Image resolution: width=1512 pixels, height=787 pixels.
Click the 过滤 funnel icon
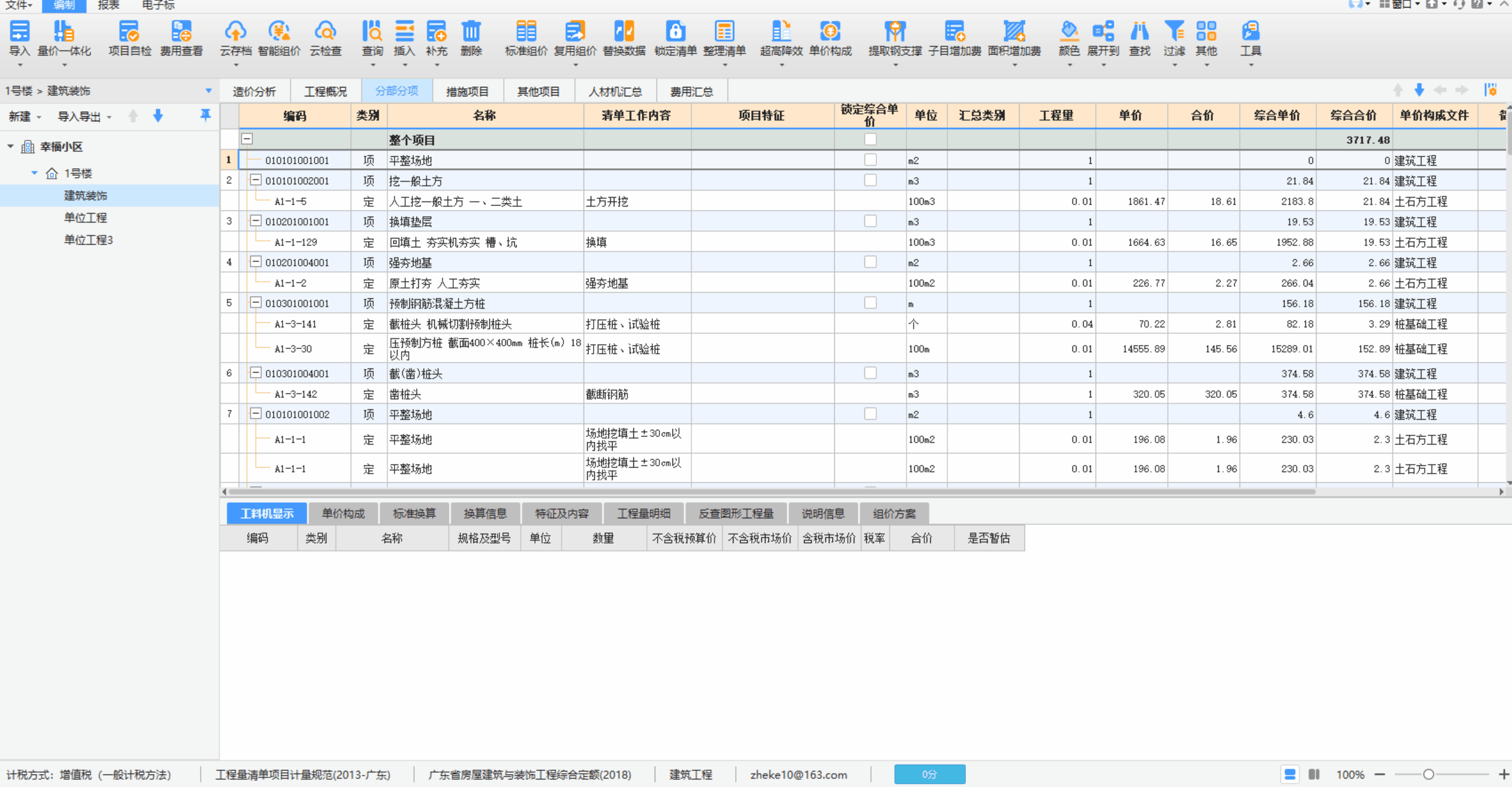(x=1174, y=31)
